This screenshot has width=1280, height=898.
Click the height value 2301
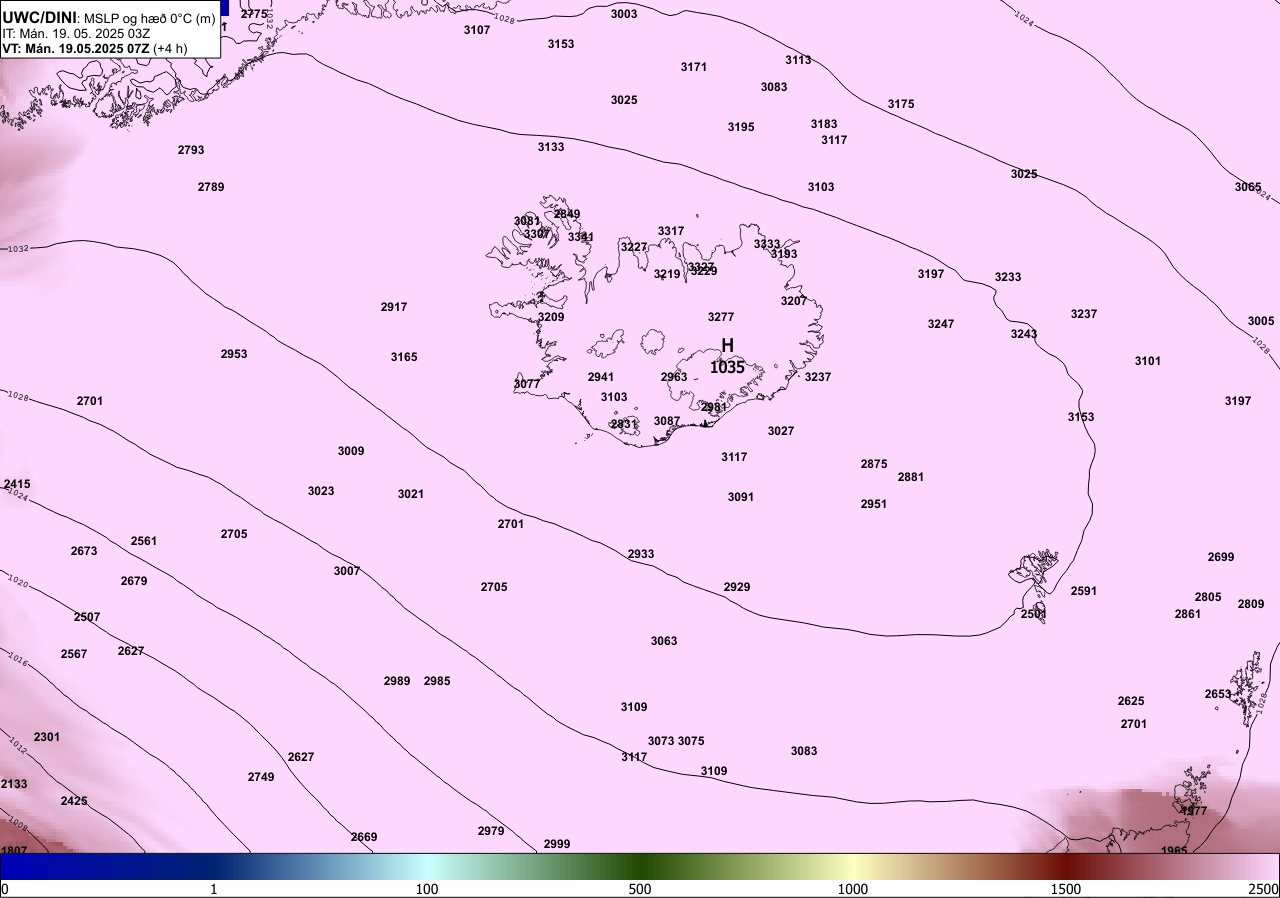pyautogui.click(x=47, y=737)
